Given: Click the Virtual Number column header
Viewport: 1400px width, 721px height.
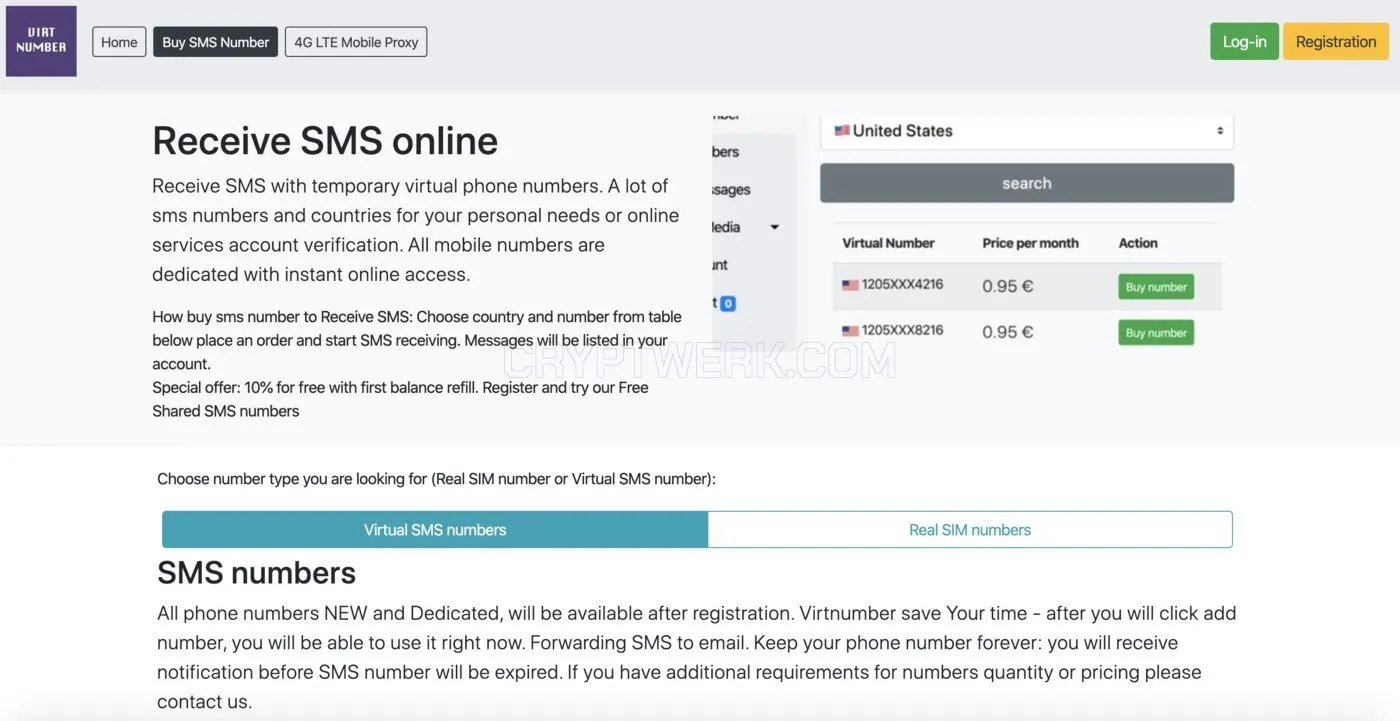Looking at the screenshot, I should (888, 243).
